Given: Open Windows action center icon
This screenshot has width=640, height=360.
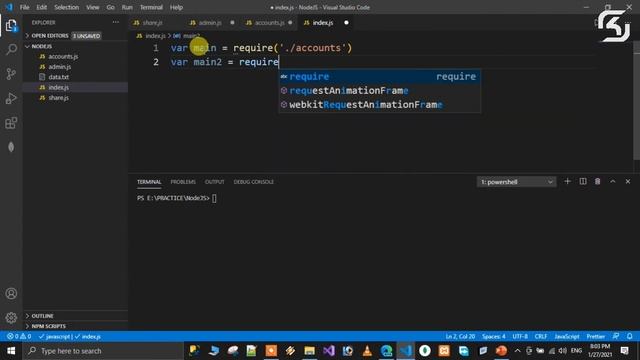Looking at the screenshot, I should coord(624,351).
